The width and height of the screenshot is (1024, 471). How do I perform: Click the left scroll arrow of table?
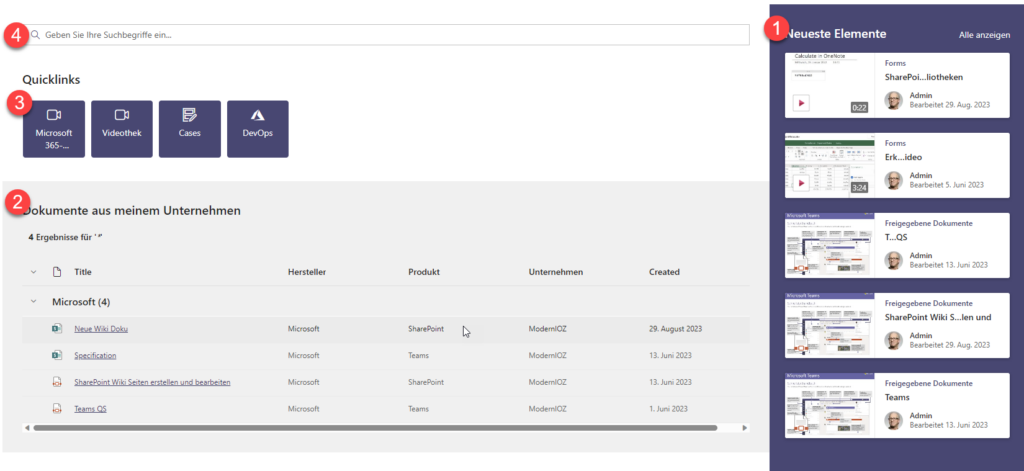[27, 428]
